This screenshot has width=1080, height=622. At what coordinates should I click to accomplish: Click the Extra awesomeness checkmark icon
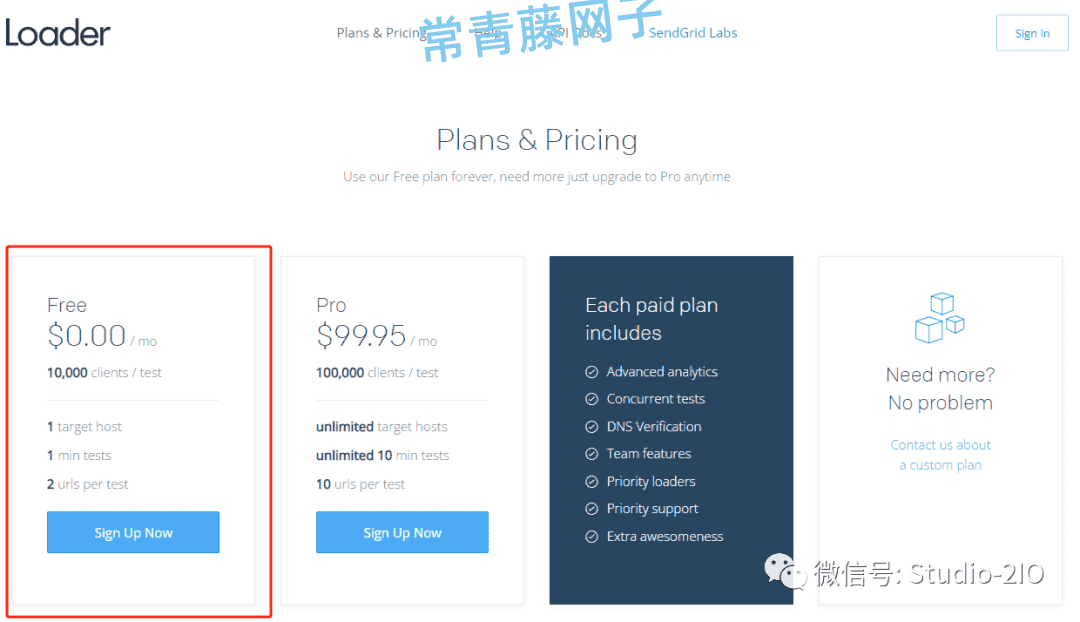(x=591, y=537)
